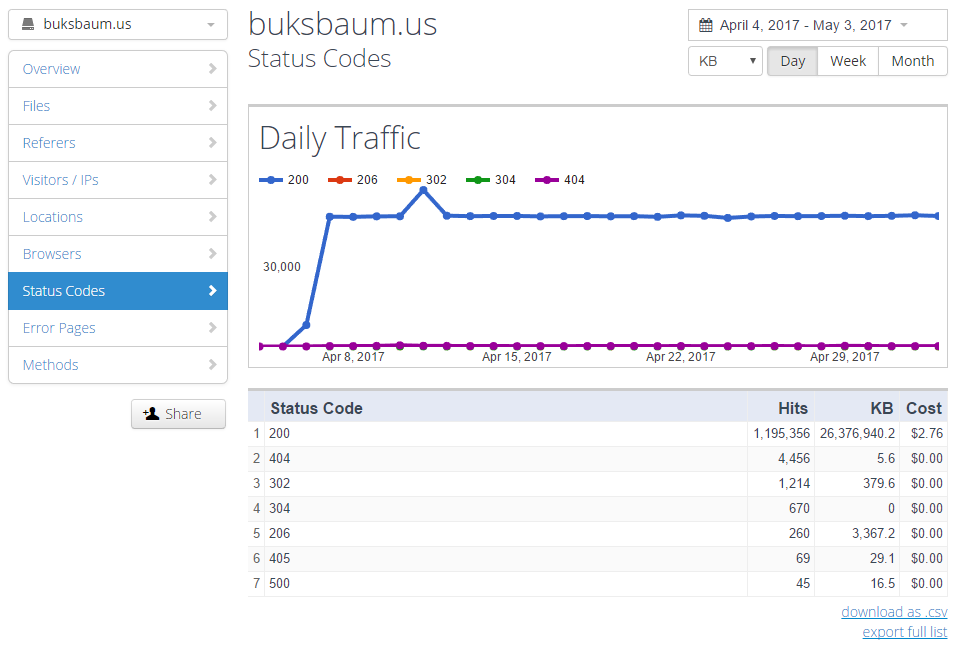Click the download as .csv link
This screenshot has width=964, height=656.
tap(894, 612)
